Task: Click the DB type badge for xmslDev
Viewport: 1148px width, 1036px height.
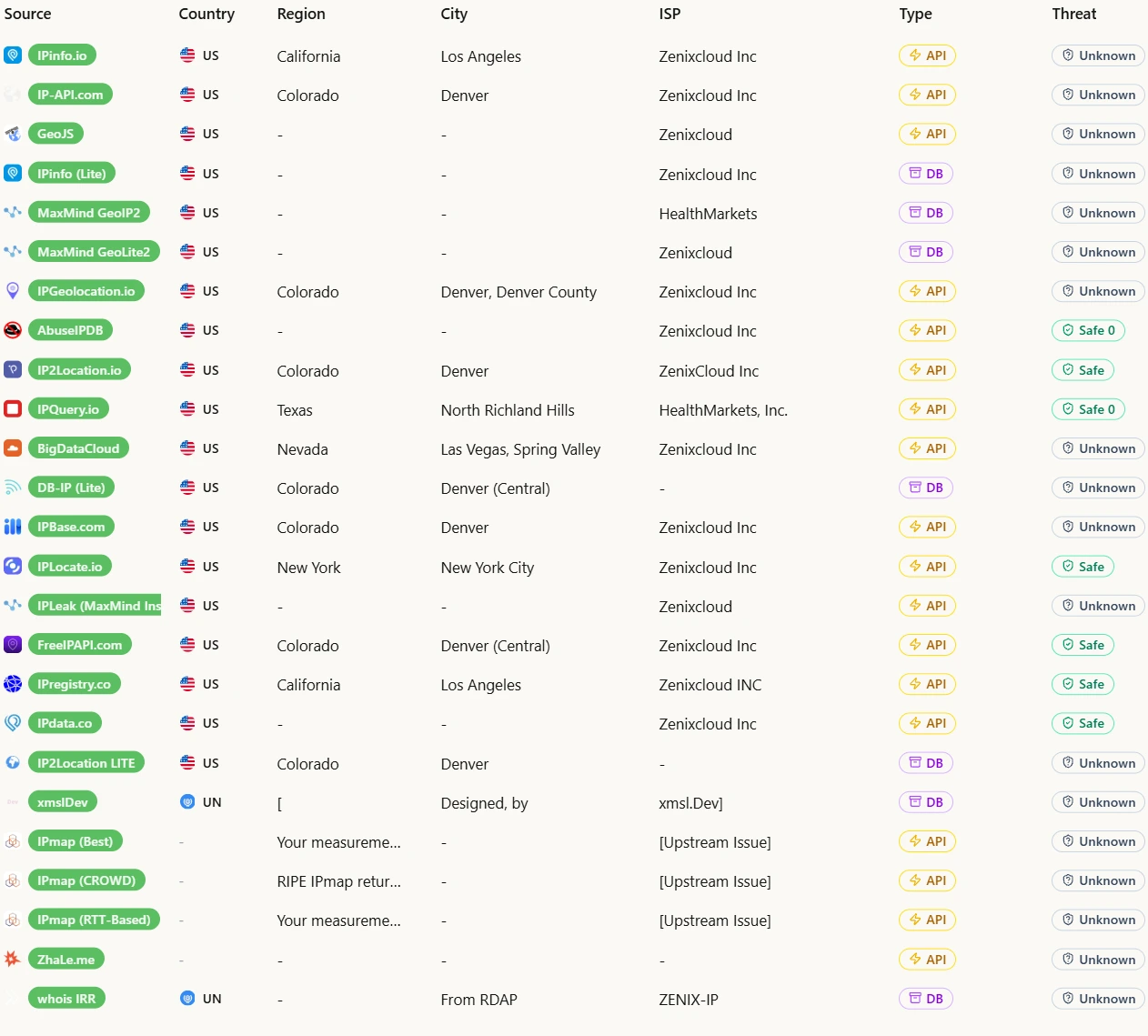Action: click(926, 802)
